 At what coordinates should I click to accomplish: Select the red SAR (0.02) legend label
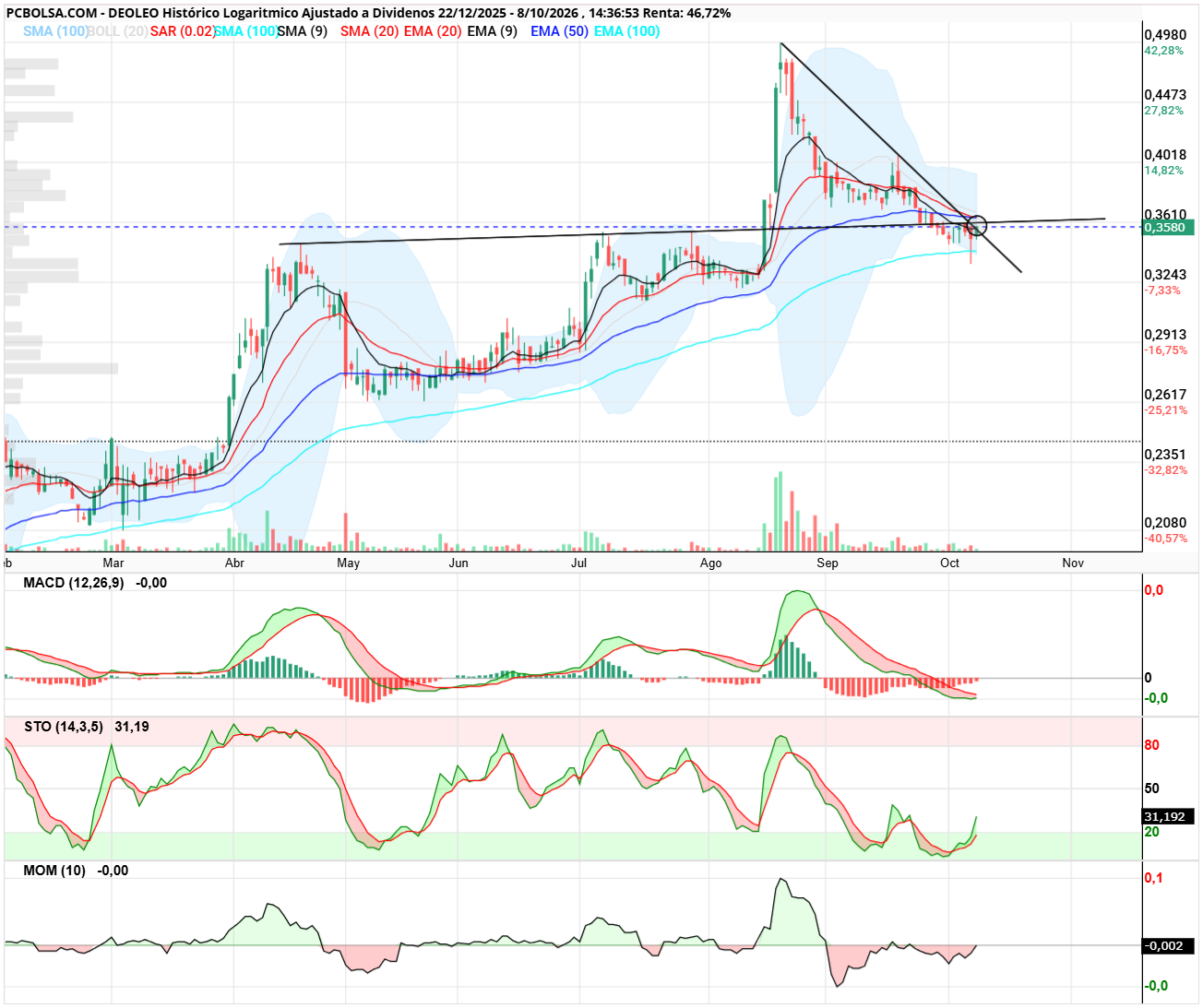(x=183, y=31)
